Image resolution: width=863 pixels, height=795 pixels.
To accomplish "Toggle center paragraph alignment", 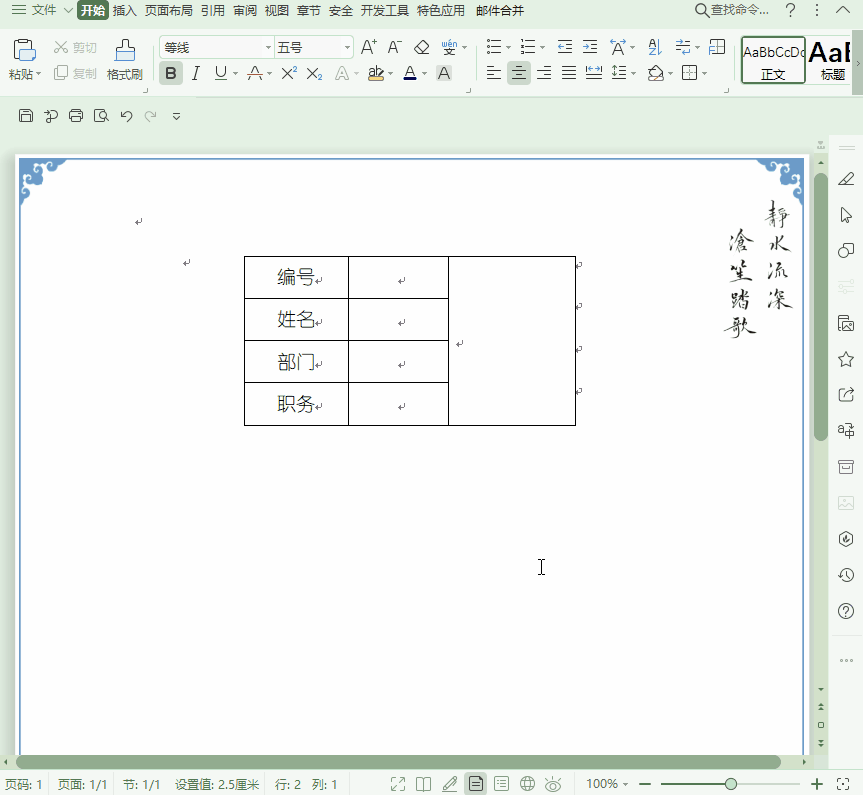I will (x=518, y=73).
